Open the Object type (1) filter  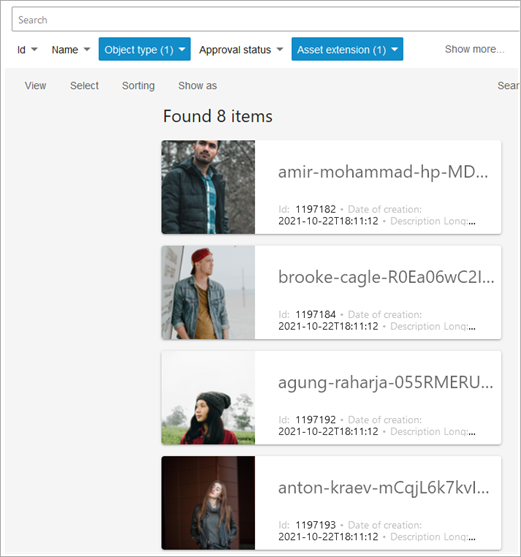click(145, 49)
